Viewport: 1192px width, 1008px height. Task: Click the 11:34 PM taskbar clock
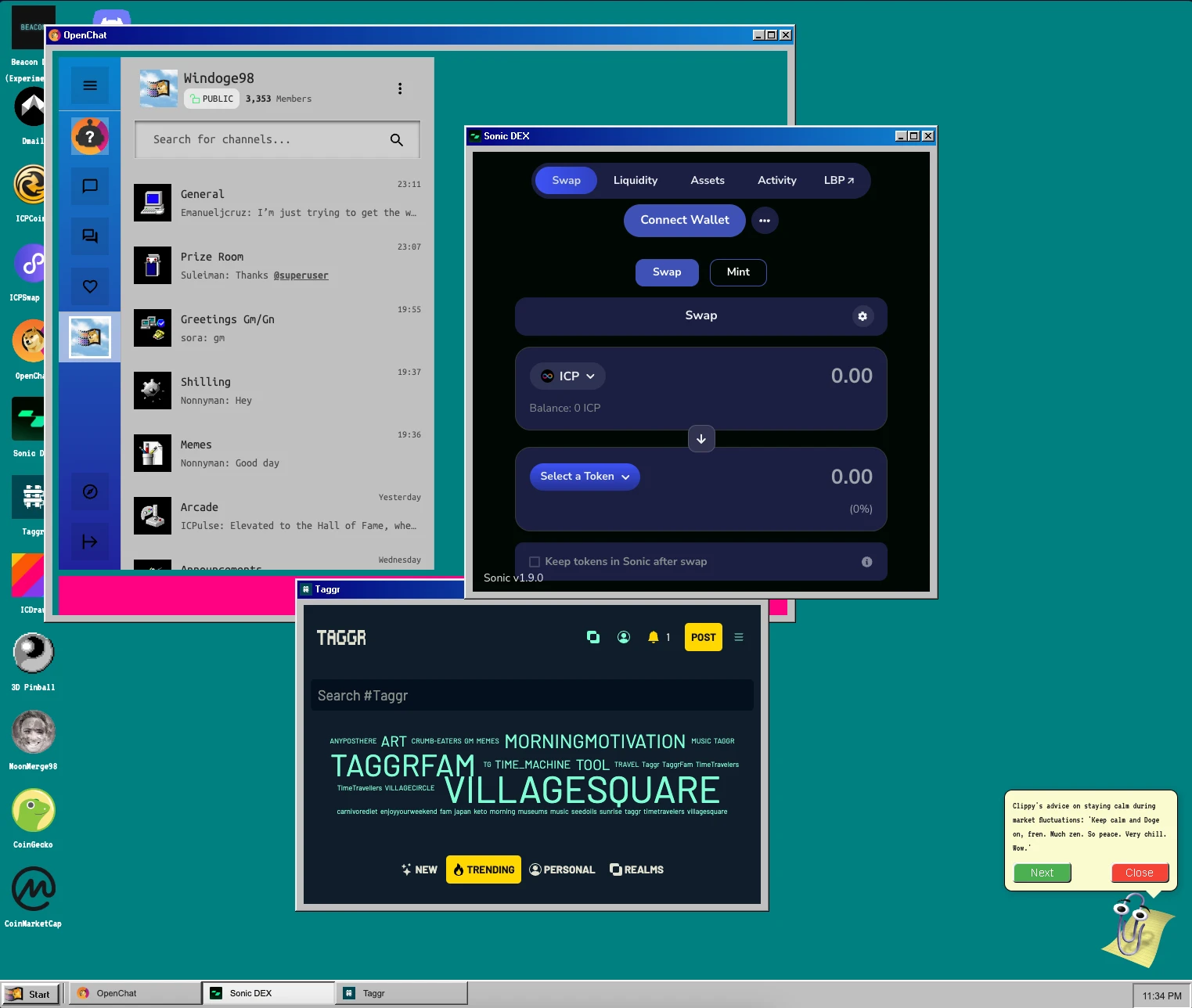[1161, 995]
